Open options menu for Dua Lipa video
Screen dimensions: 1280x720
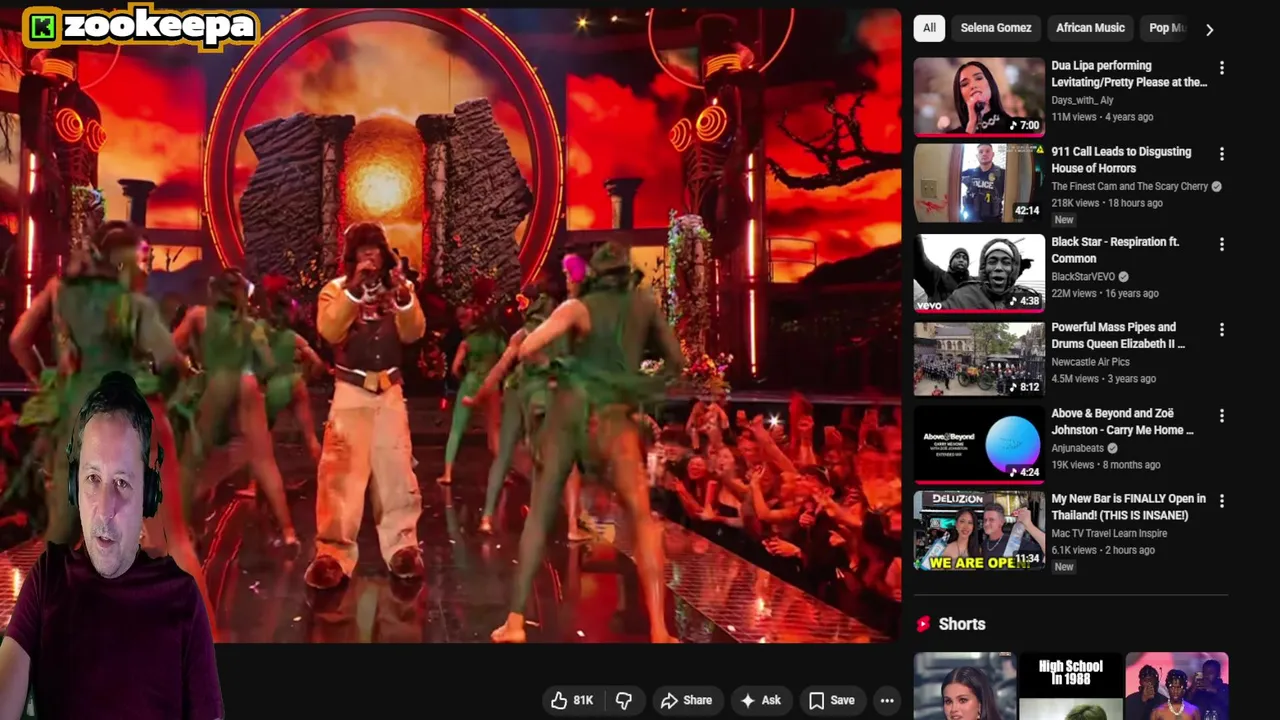click(1221, 68)
